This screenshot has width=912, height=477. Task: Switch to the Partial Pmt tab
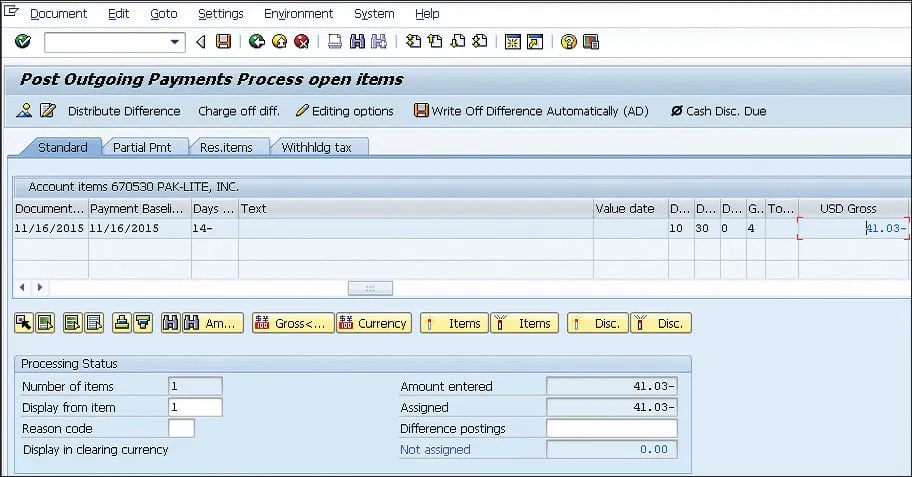(x=142, y=147)
